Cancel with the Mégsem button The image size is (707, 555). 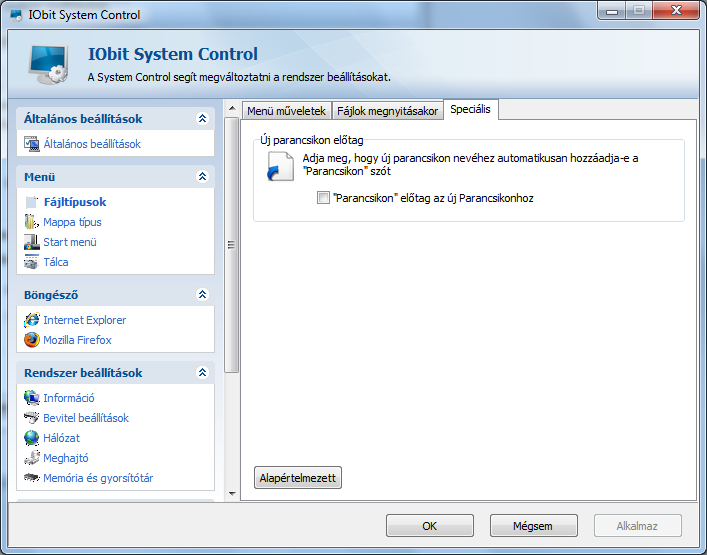click(533, 526)
